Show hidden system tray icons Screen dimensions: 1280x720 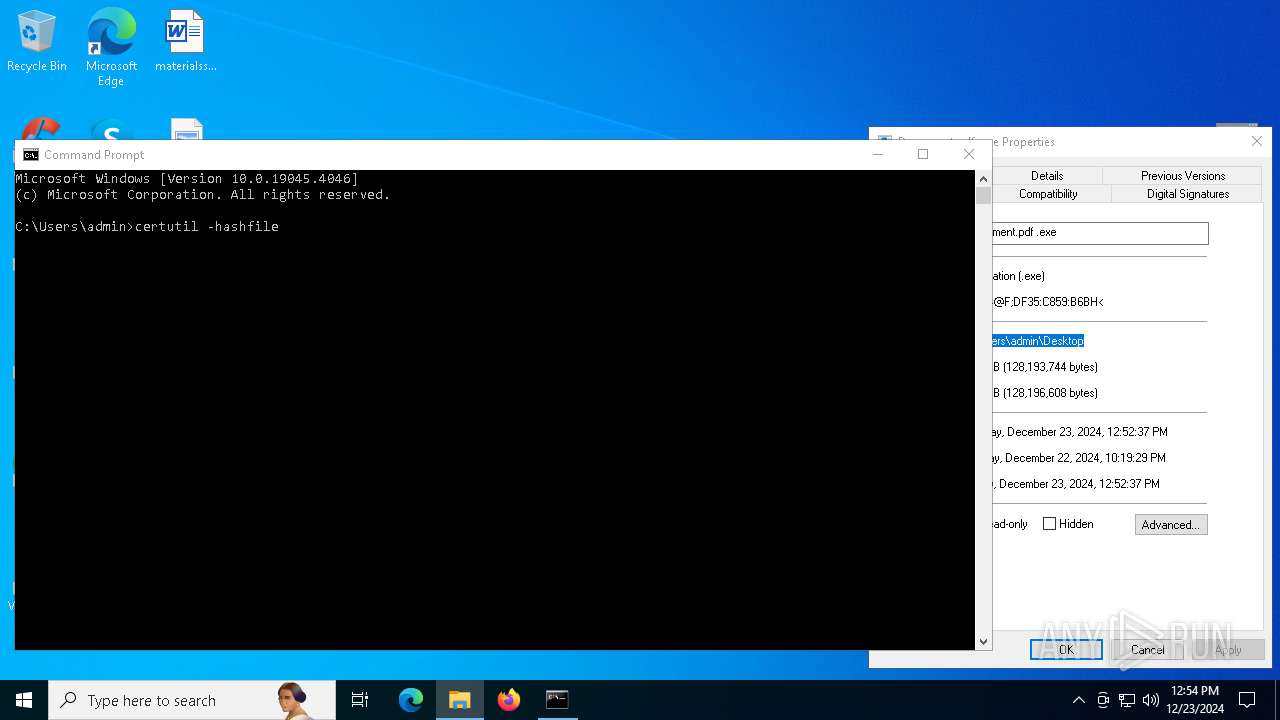1078,700
